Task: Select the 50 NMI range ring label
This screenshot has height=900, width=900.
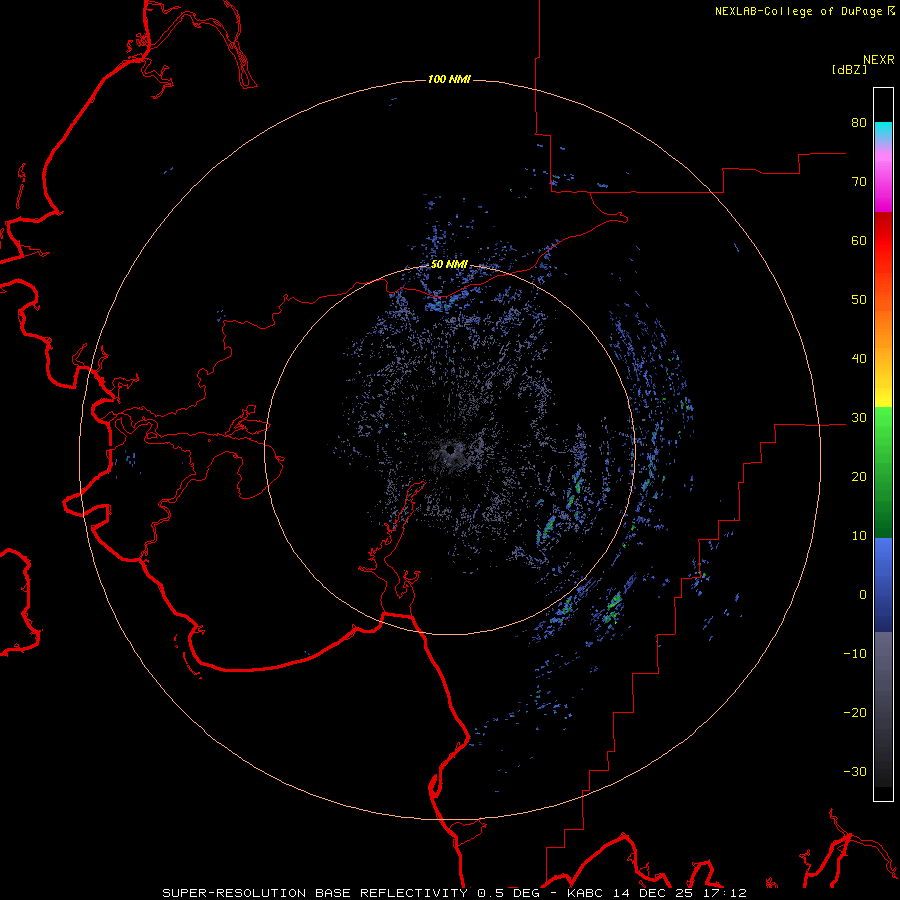Action: [x=449, y=265]
